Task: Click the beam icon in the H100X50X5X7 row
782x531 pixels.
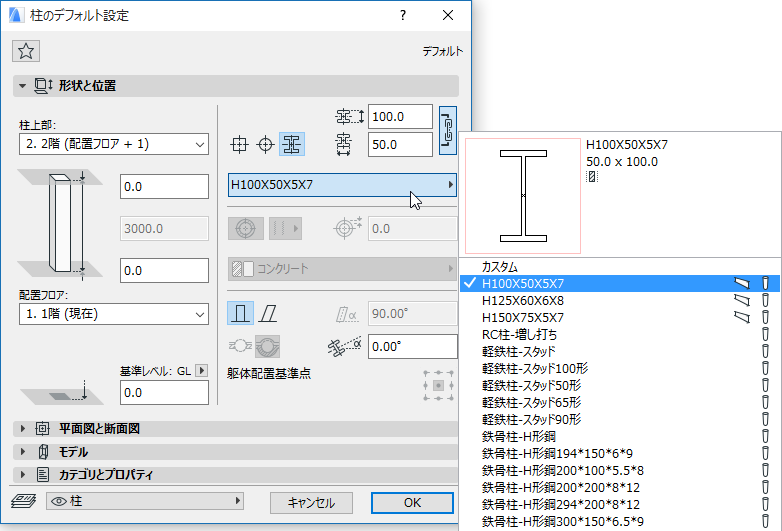Action: (x=742, y=283)
